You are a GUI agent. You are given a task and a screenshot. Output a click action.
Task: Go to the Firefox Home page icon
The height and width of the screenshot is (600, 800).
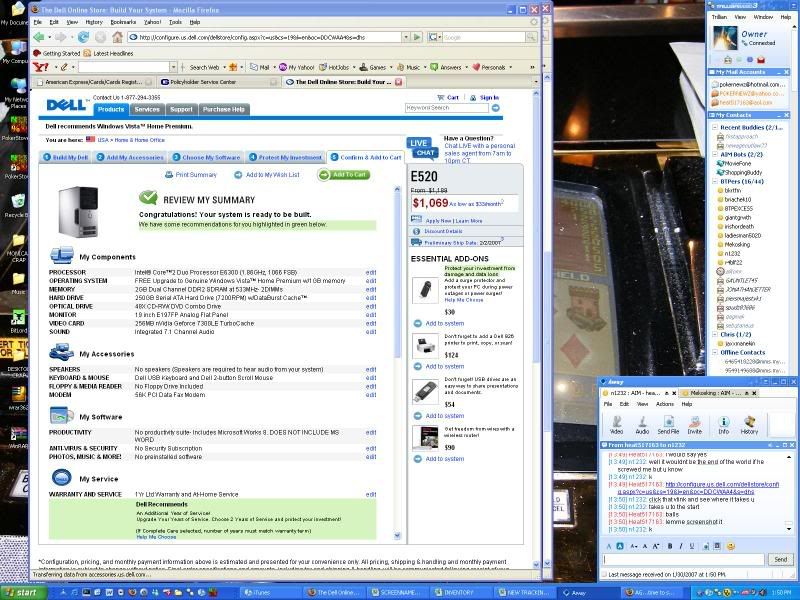coord(117,37)
